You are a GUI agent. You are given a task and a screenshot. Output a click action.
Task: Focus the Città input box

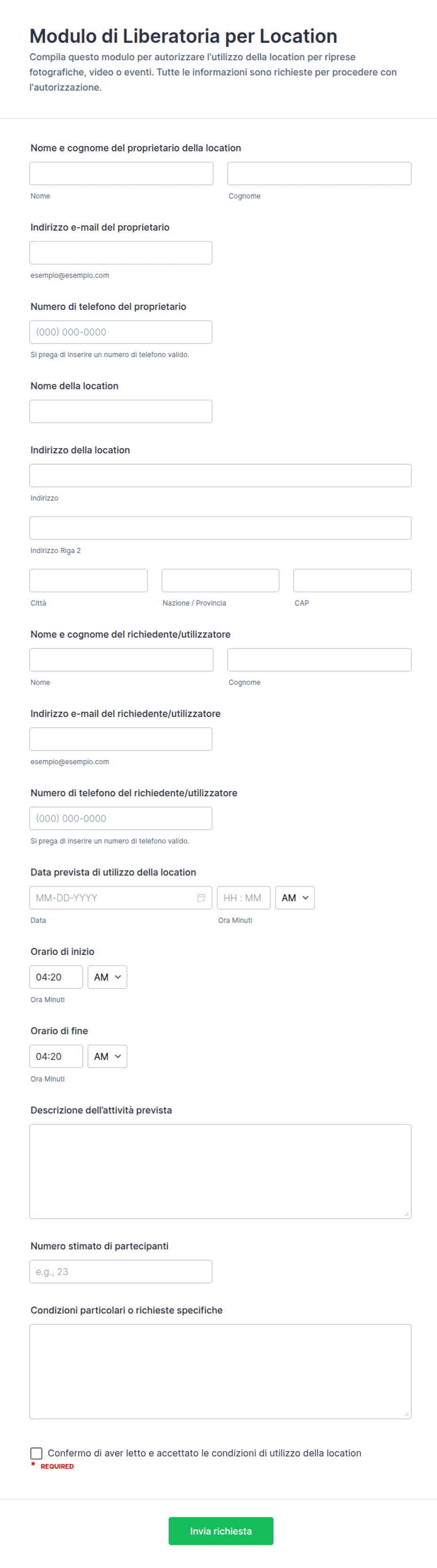click(x=88, y=580)
